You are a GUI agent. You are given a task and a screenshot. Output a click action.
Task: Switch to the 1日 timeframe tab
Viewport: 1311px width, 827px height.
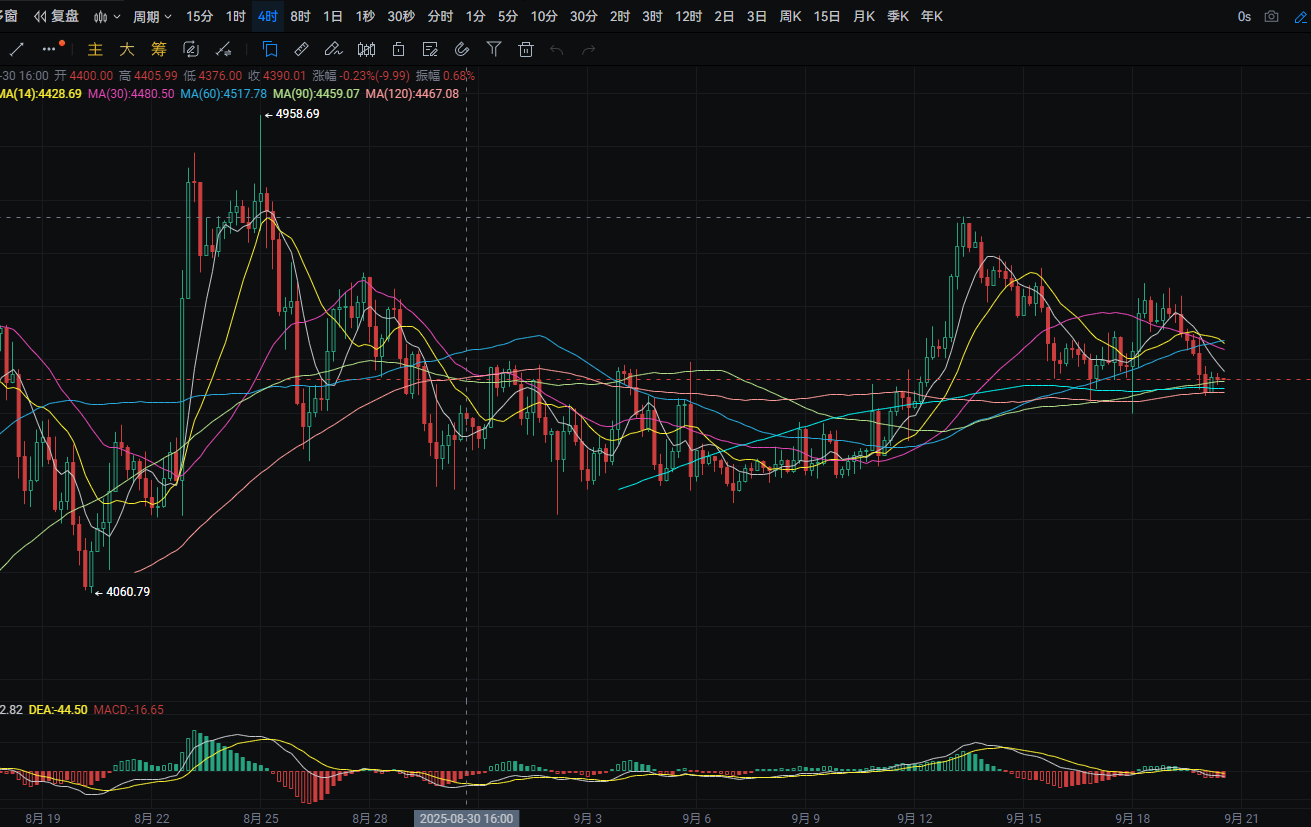tap(333, 16)
